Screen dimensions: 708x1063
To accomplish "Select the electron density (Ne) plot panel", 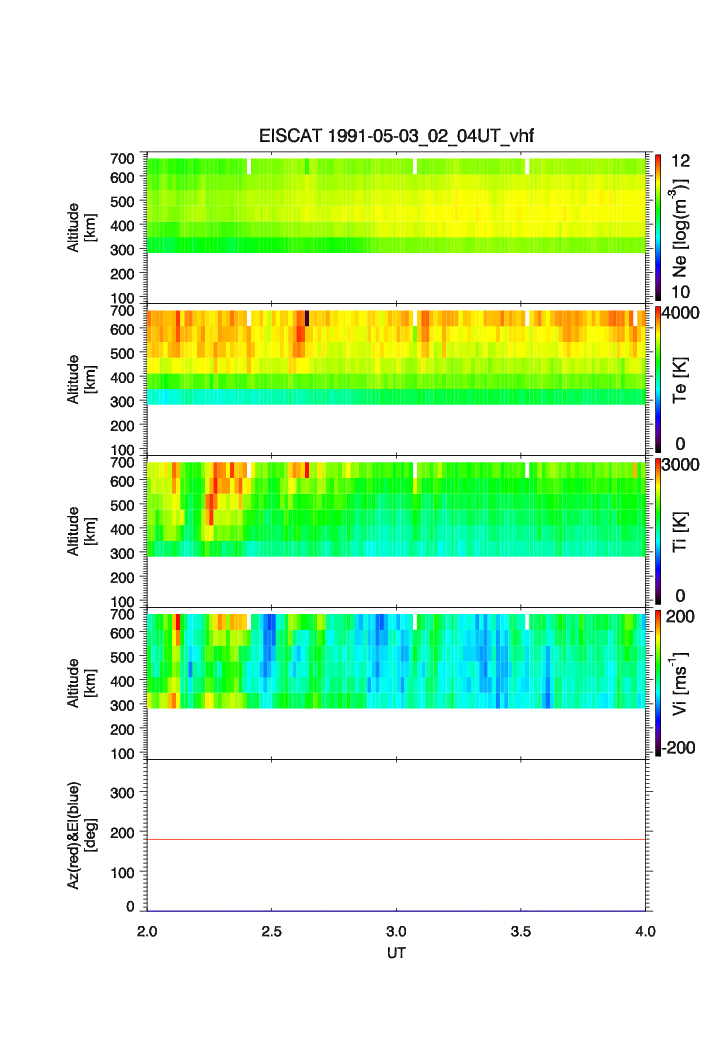I will pos(397,228).
